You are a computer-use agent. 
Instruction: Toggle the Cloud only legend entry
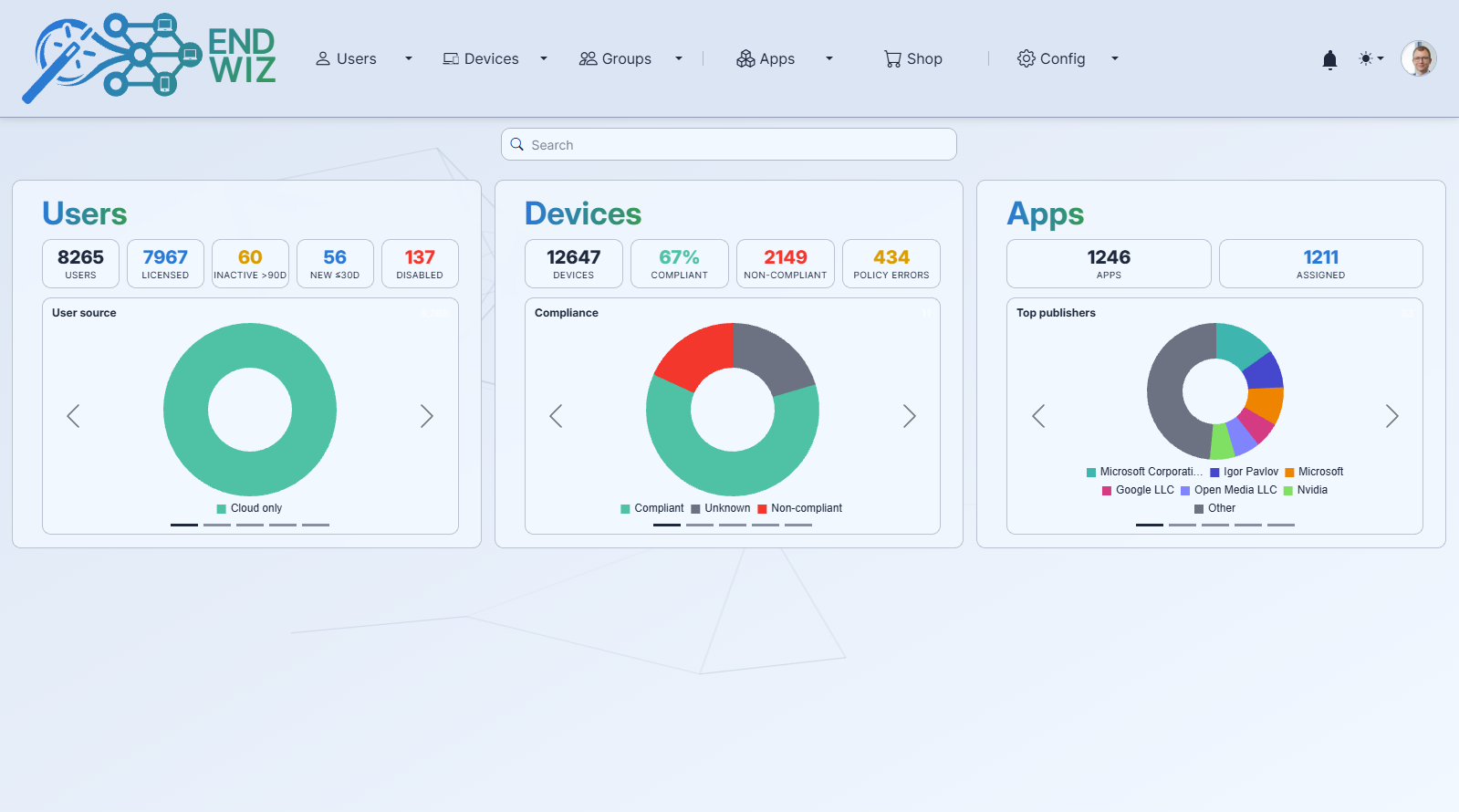tap(249, 508)
